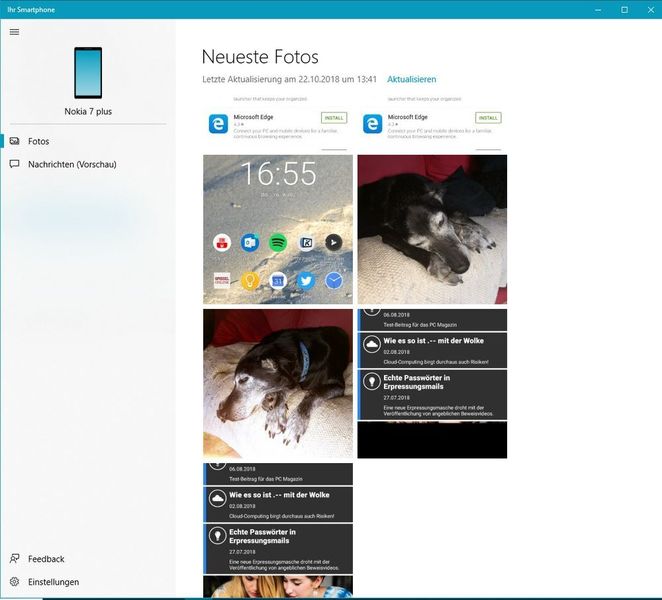Image resolution: width=662 pixels, height=600 pixels.
Task: Click the Nokia 7 plus phone image
Action: tap(88, 73)
